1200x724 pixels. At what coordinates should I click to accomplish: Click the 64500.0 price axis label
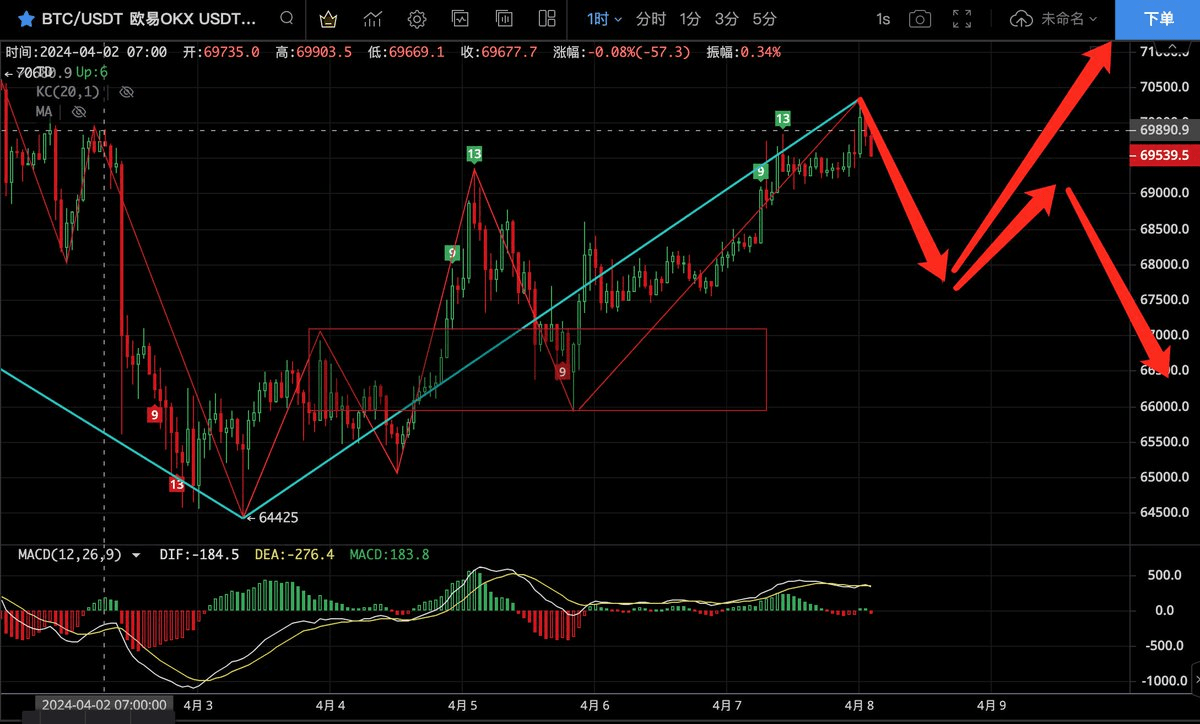(1163, 513)
